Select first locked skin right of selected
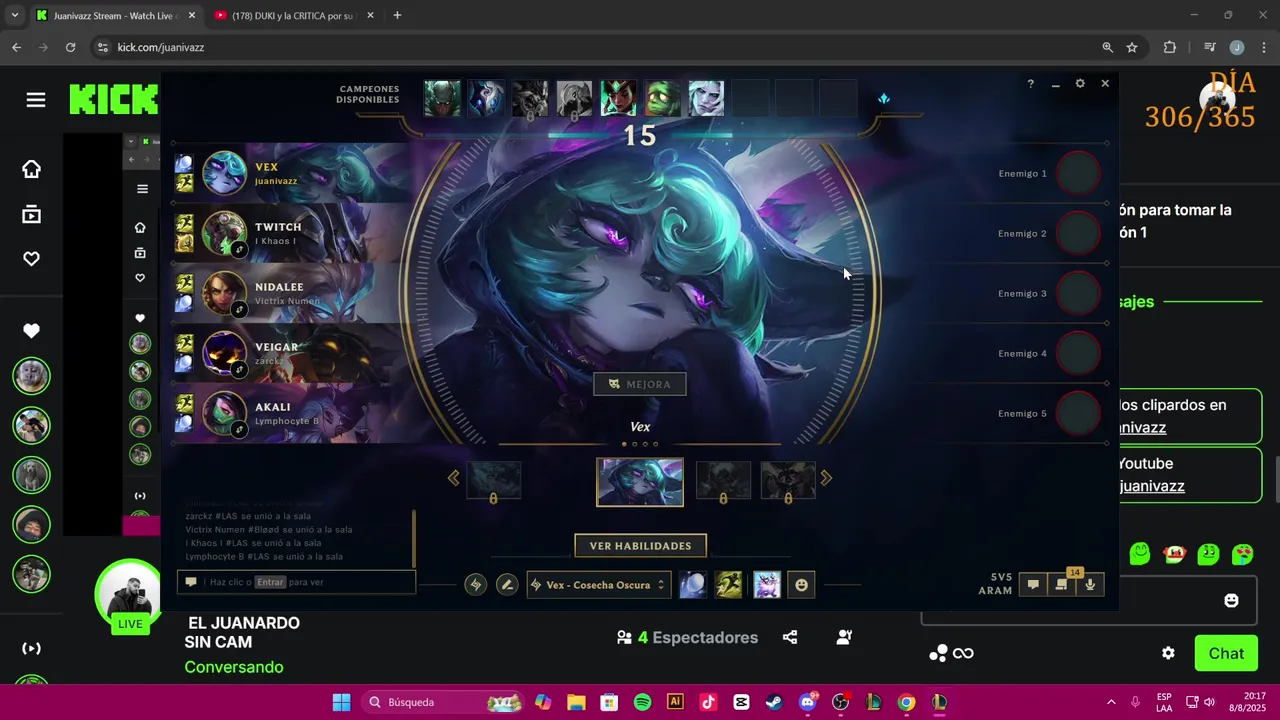The image size is (1280, 720). click(x=723, y=481)
